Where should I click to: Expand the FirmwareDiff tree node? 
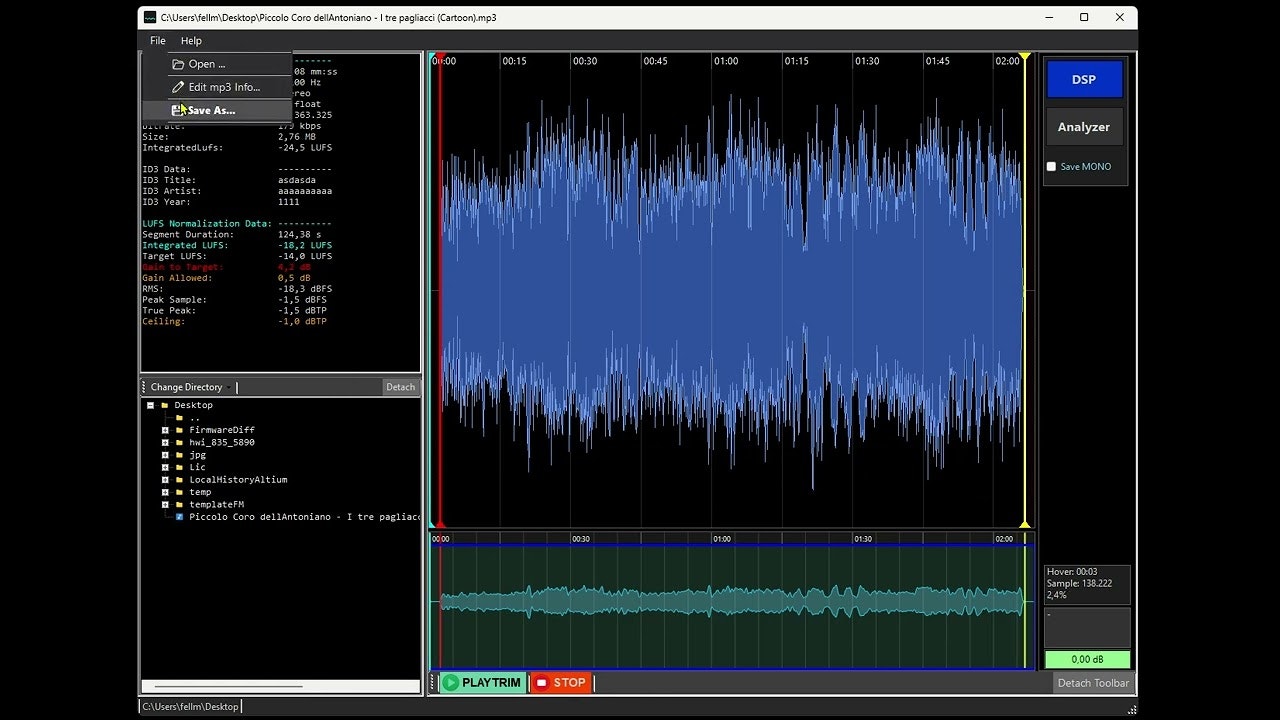(165, 430)
